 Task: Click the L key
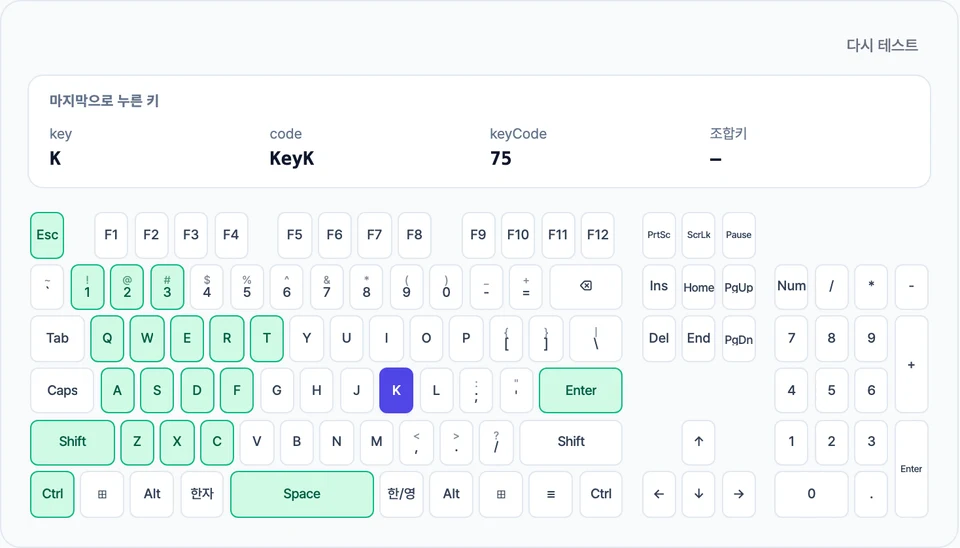tap(436, 391)
